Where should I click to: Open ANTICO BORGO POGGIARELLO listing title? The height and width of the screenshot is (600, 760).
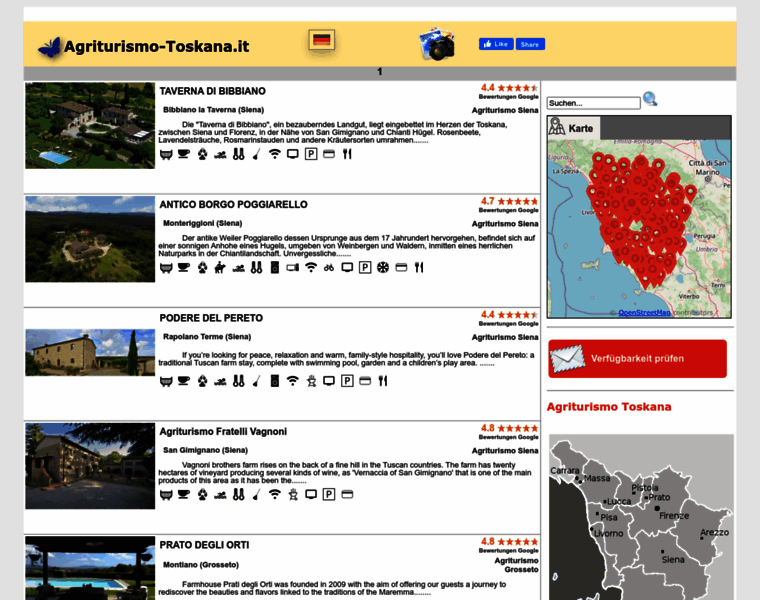point(233,205)
